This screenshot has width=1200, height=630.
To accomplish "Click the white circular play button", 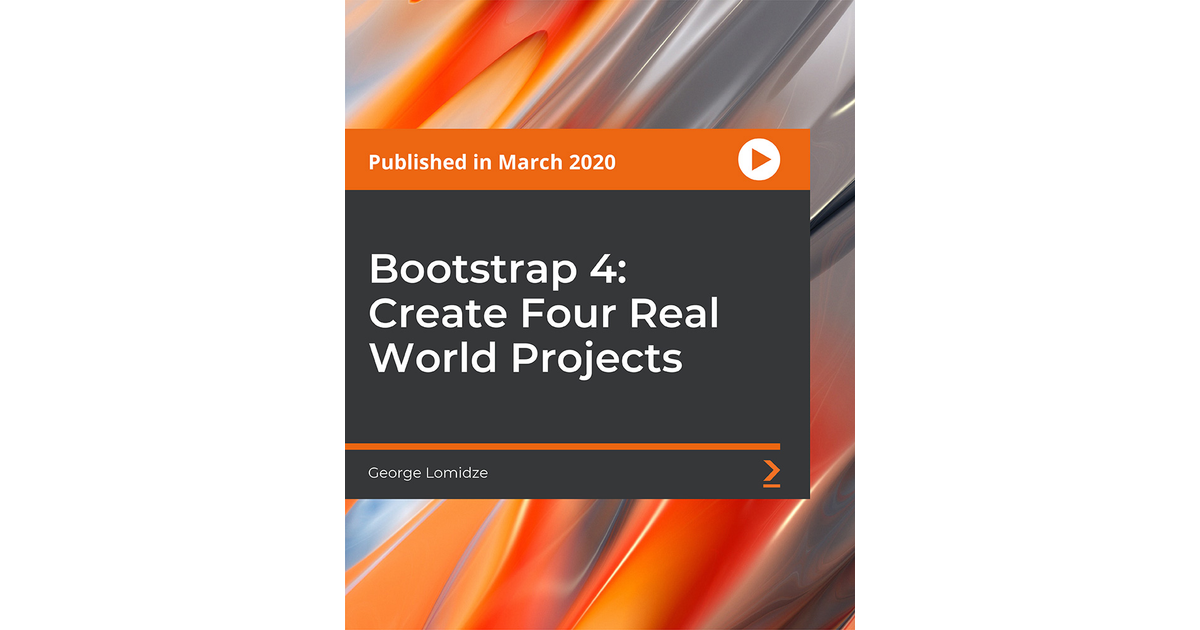I will 759,159.
